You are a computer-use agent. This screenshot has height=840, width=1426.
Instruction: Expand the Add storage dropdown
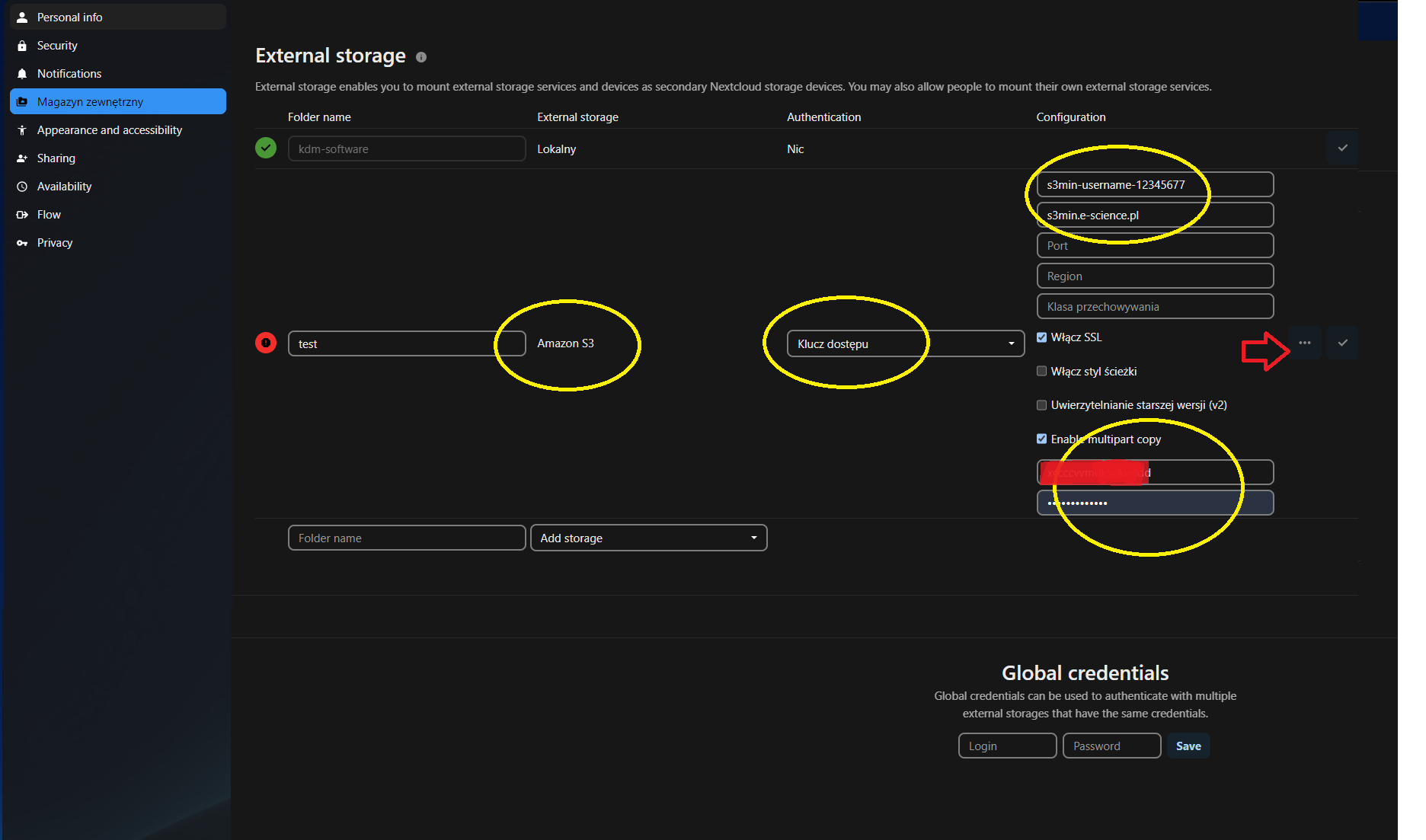click(648, 538)
